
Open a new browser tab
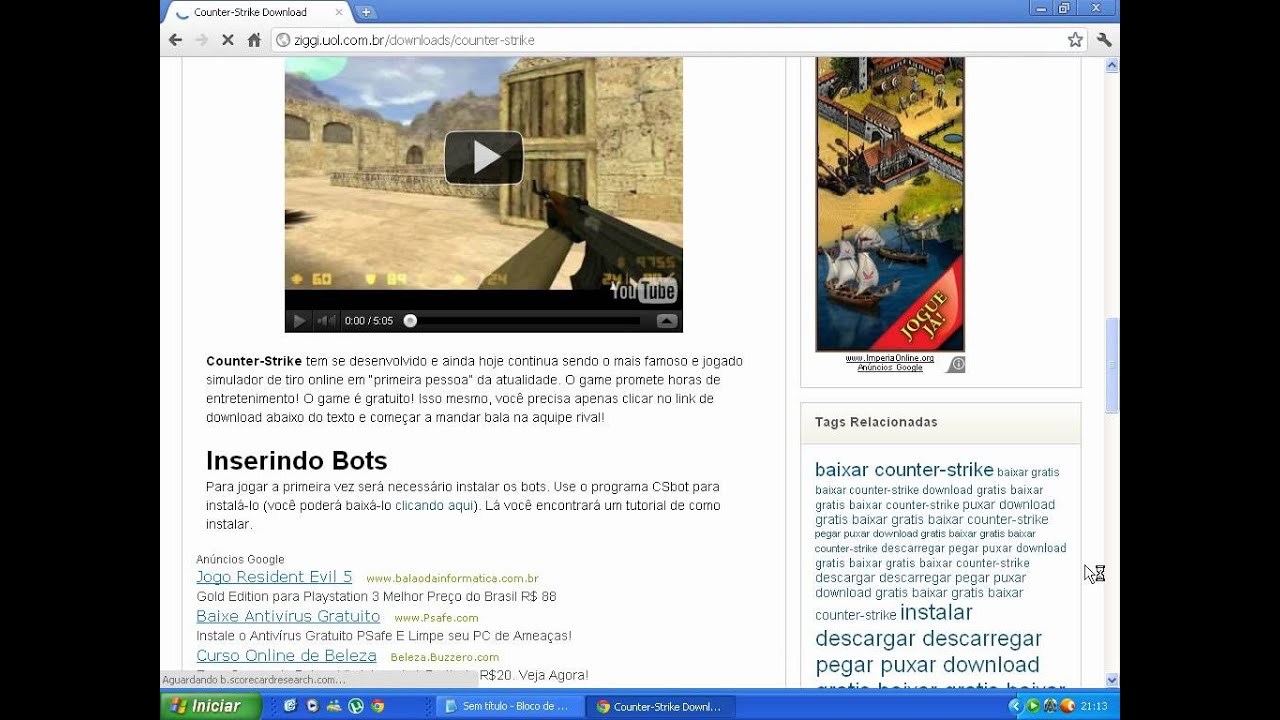tap(365, 12)
